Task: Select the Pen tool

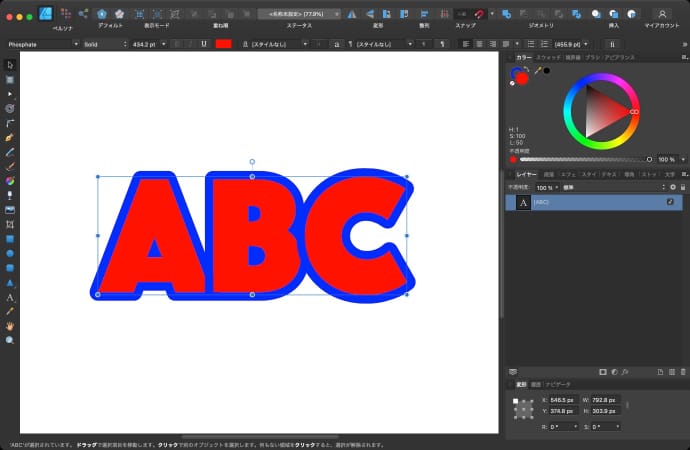Action: coord(10,136)
